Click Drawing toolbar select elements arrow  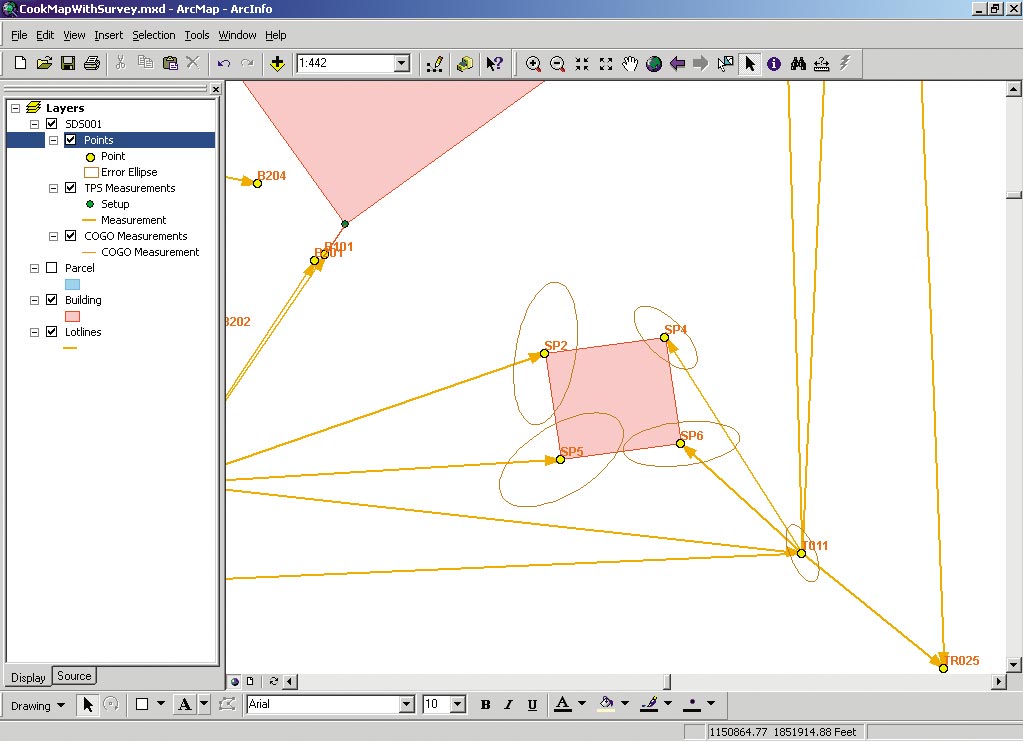[88, 704]
